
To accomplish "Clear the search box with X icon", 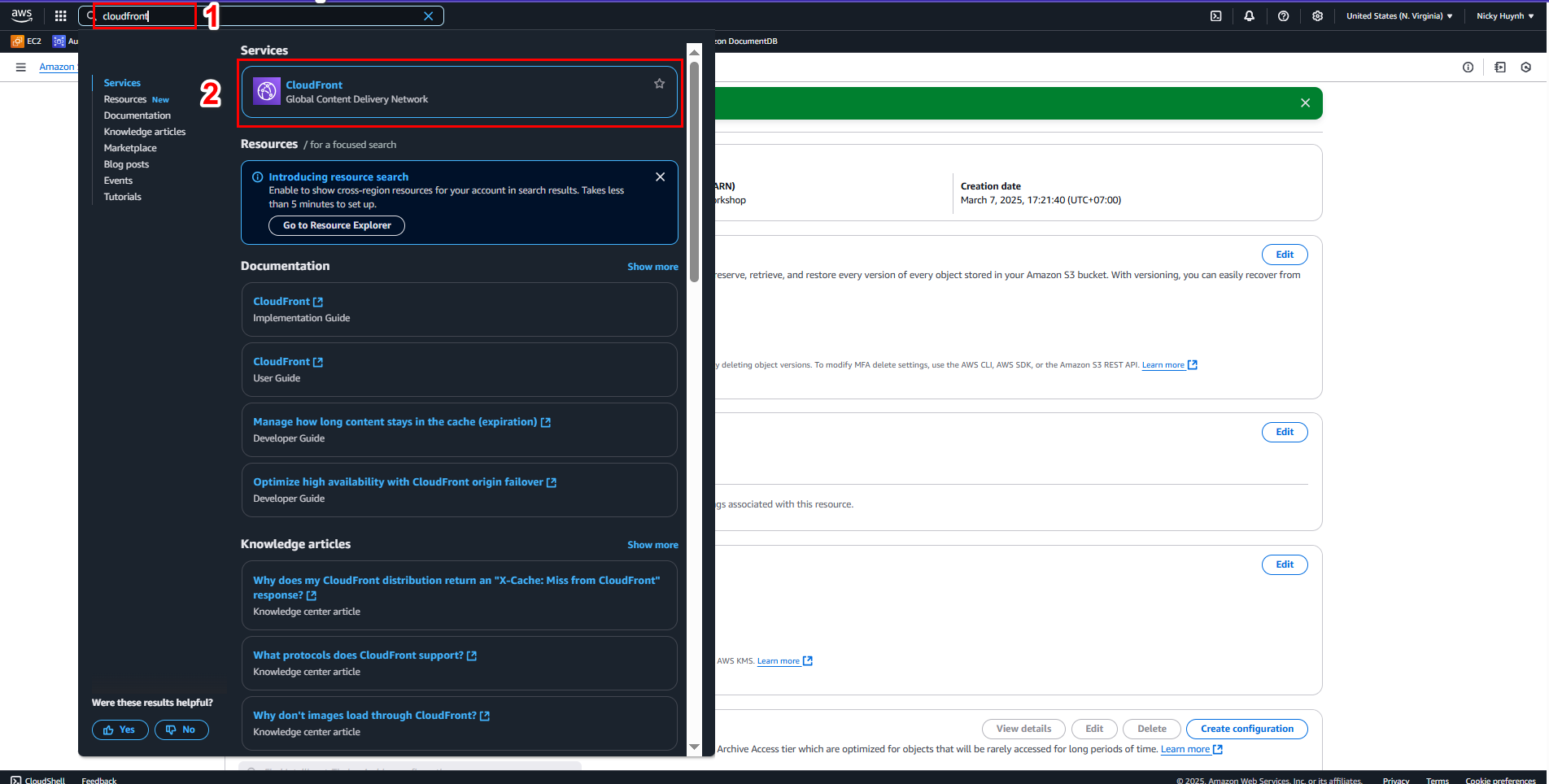I will (429, 16).
